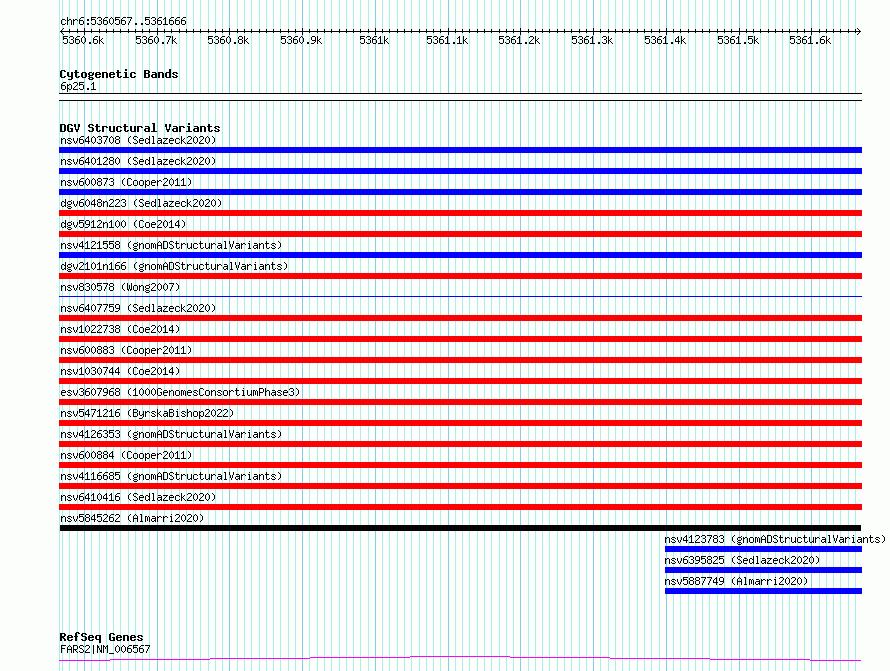This screenshot has width=890, height=671.
Task: Open the nsv600873 (Cooper2011) variant label
Action: pos(126,182)
